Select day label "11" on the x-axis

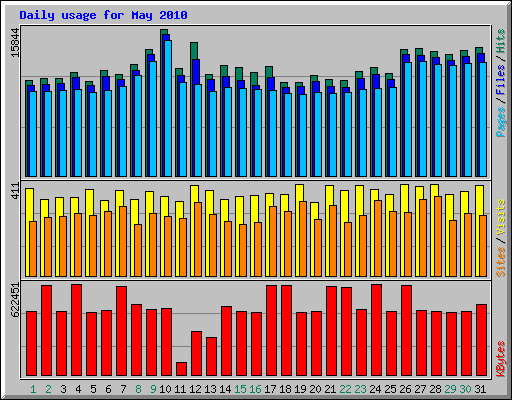click(180, 389)
